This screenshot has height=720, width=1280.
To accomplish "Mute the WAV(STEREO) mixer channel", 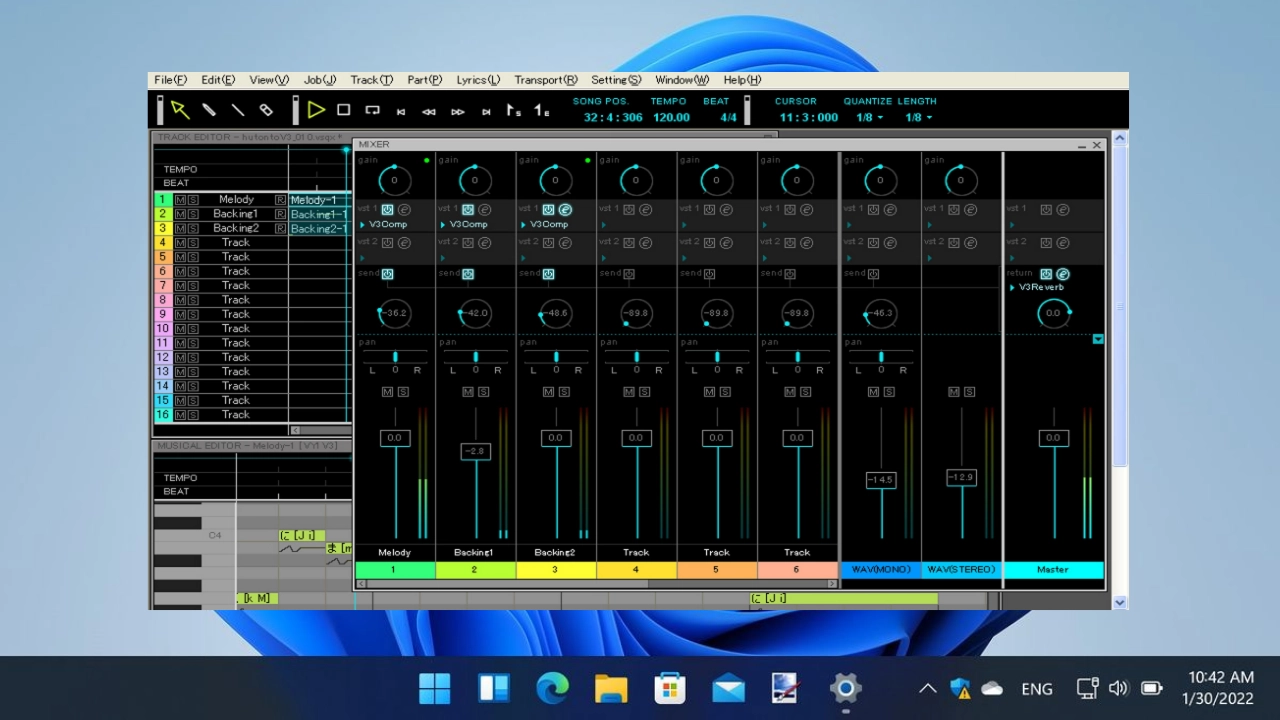I will (954, 392).
